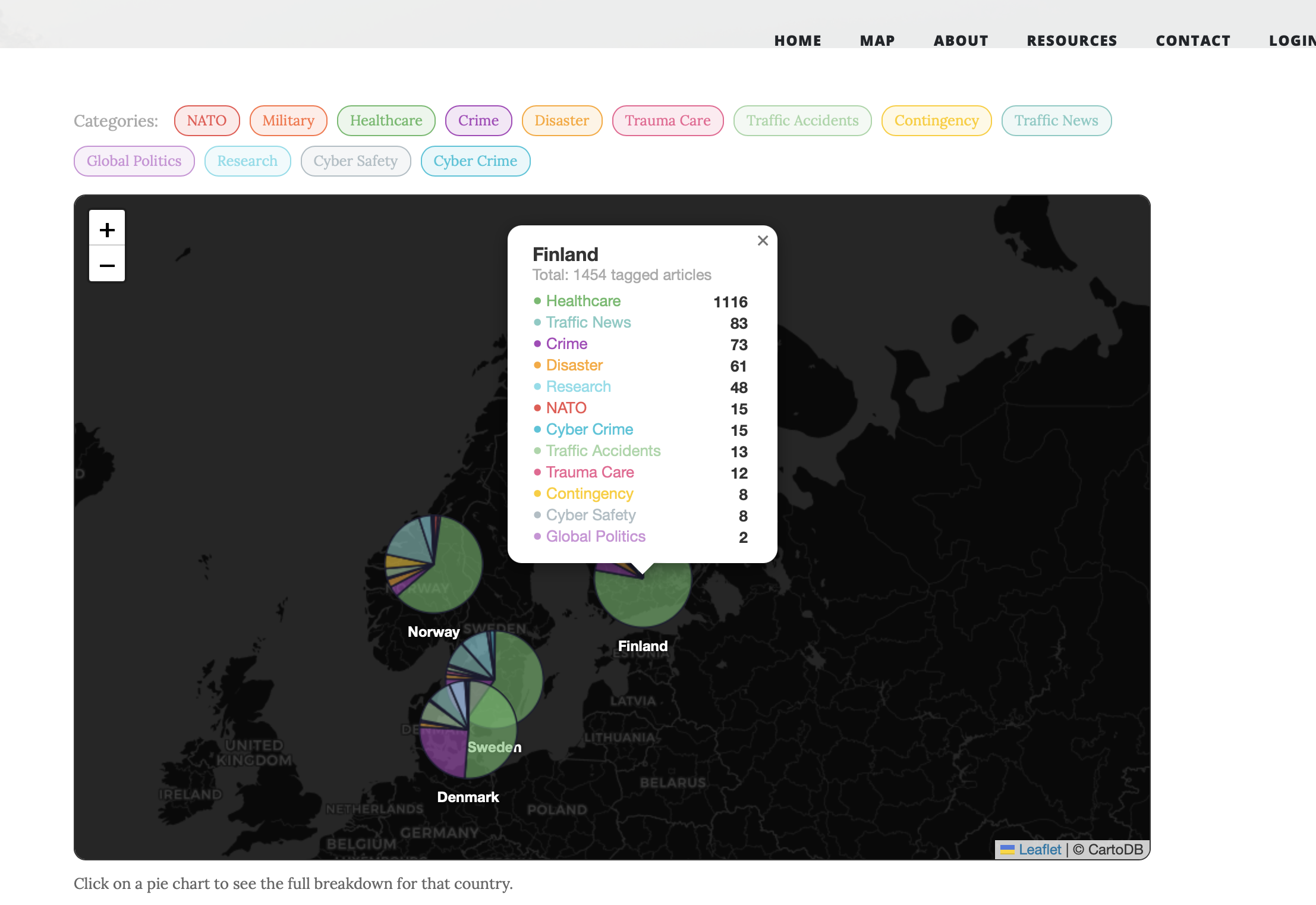Click the 1116 Healthcare count value
The height and width of the screenshot is (905, 1316).
pyautogui.click(x=731, y=302)
